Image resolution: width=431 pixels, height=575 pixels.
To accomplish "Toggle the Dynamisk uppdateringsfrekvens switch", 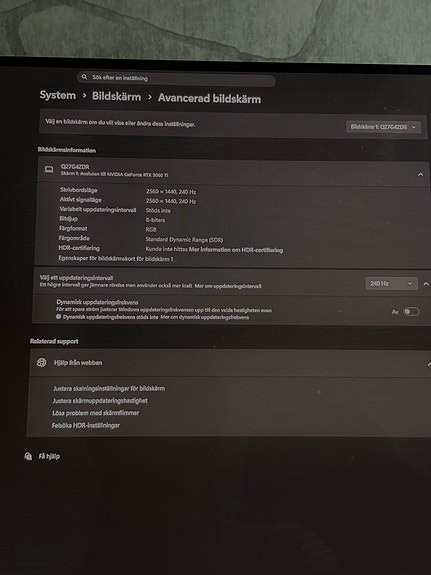I will tap(411, 312).
